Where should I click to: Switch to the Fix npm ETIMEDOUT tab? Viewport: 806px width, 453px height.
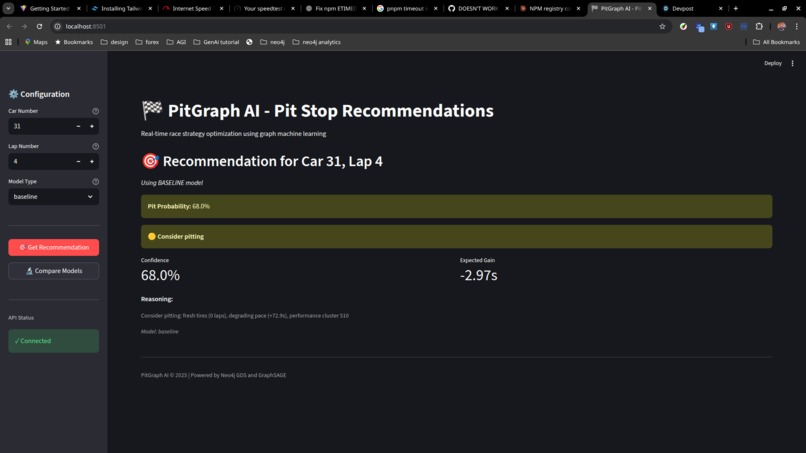click(x=335, y=9)
